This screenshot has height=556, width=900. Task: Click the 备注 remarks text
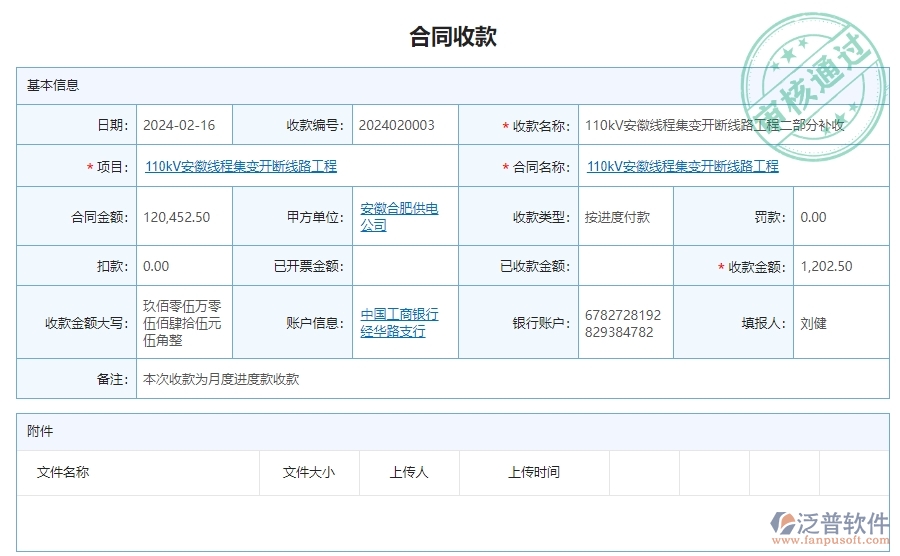click(x=221, y=379)
